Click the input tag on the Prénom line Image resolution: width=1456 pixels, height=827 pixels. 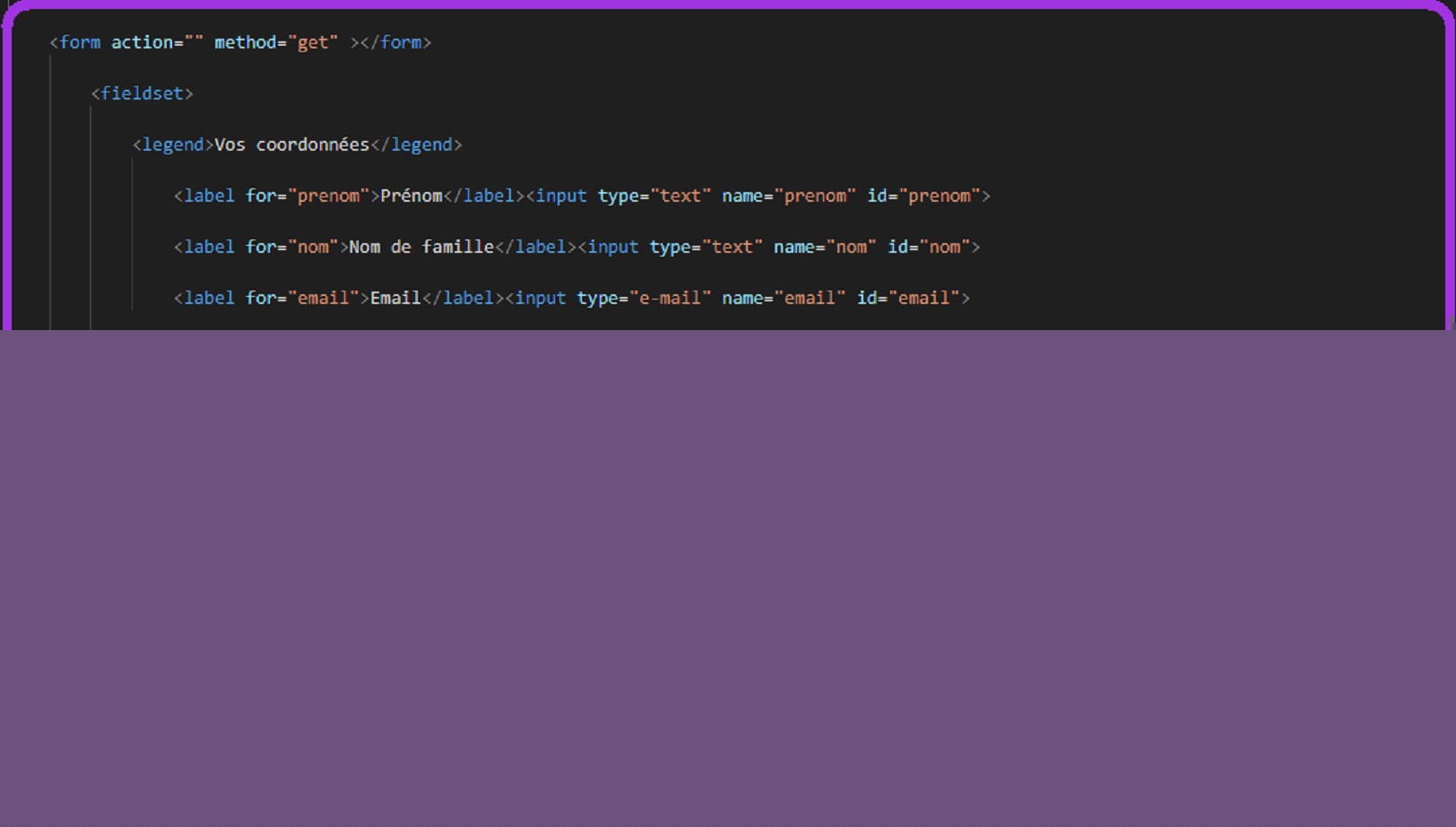coord(560,196)
